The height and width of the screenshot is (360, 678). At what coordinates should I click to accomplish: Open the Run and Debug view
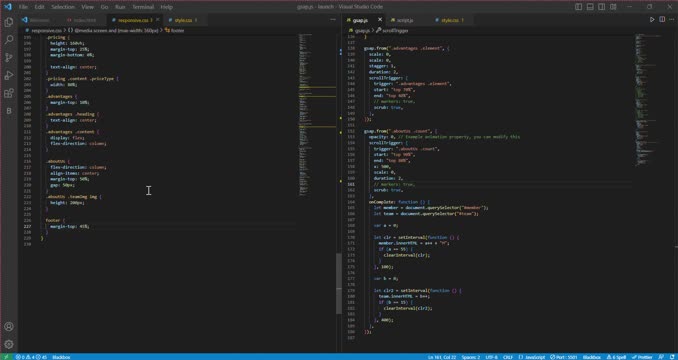(x=9, y=76)
